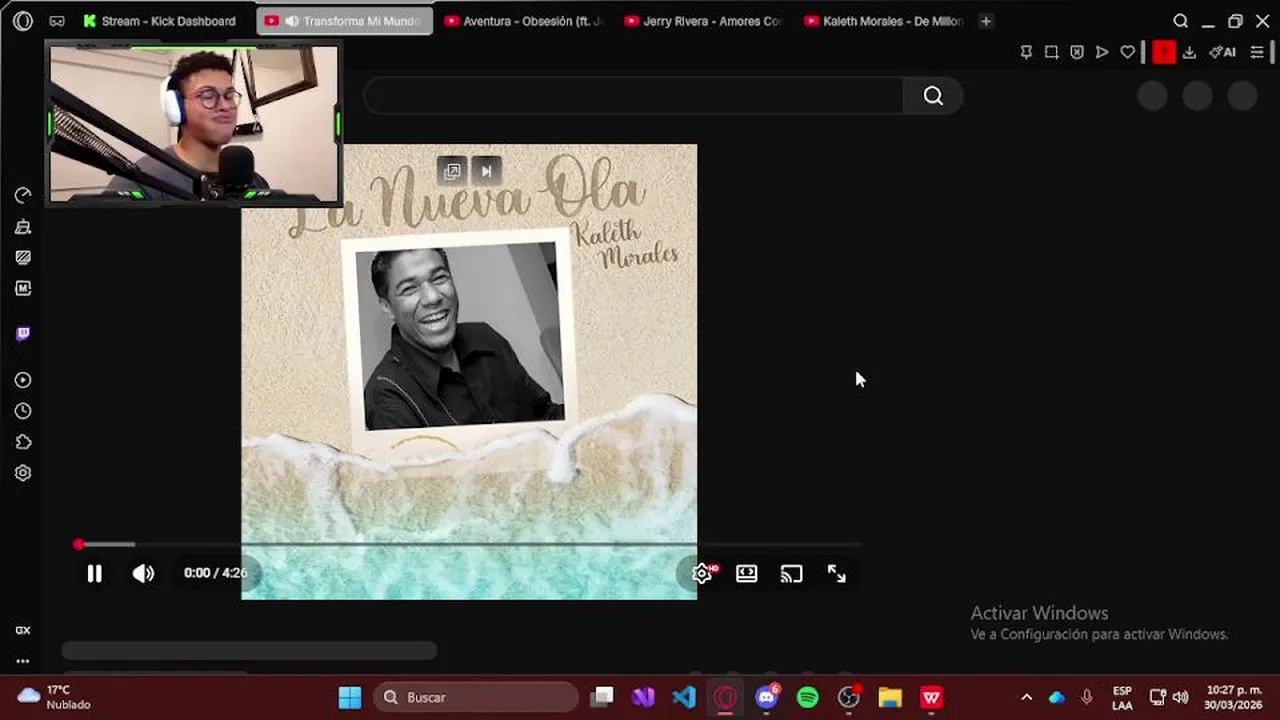Select the Transforma Mi Mundo tab

tap(345, 21)
